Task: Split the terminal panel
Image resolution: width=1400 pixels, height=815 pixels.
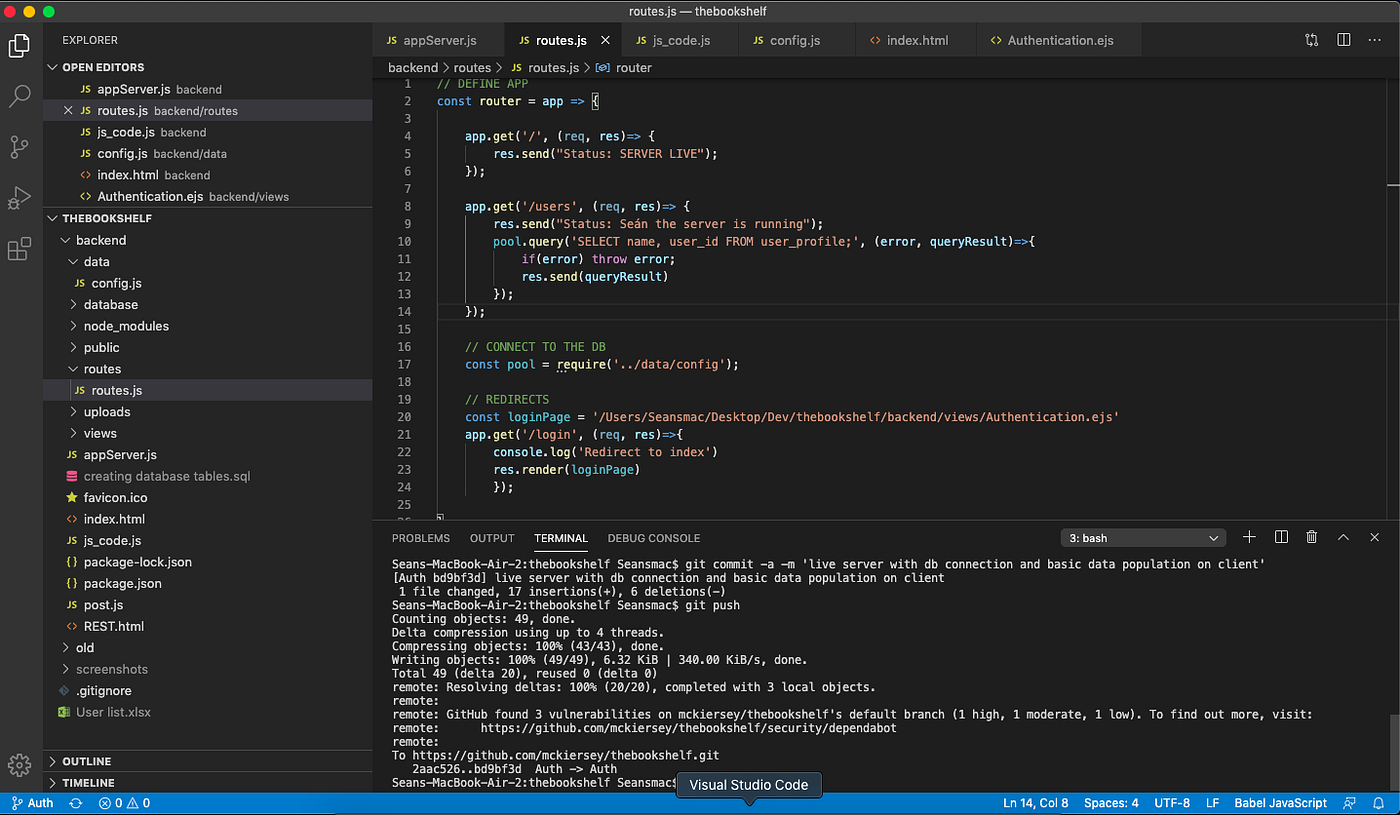Action: (x=1280, y=537)
